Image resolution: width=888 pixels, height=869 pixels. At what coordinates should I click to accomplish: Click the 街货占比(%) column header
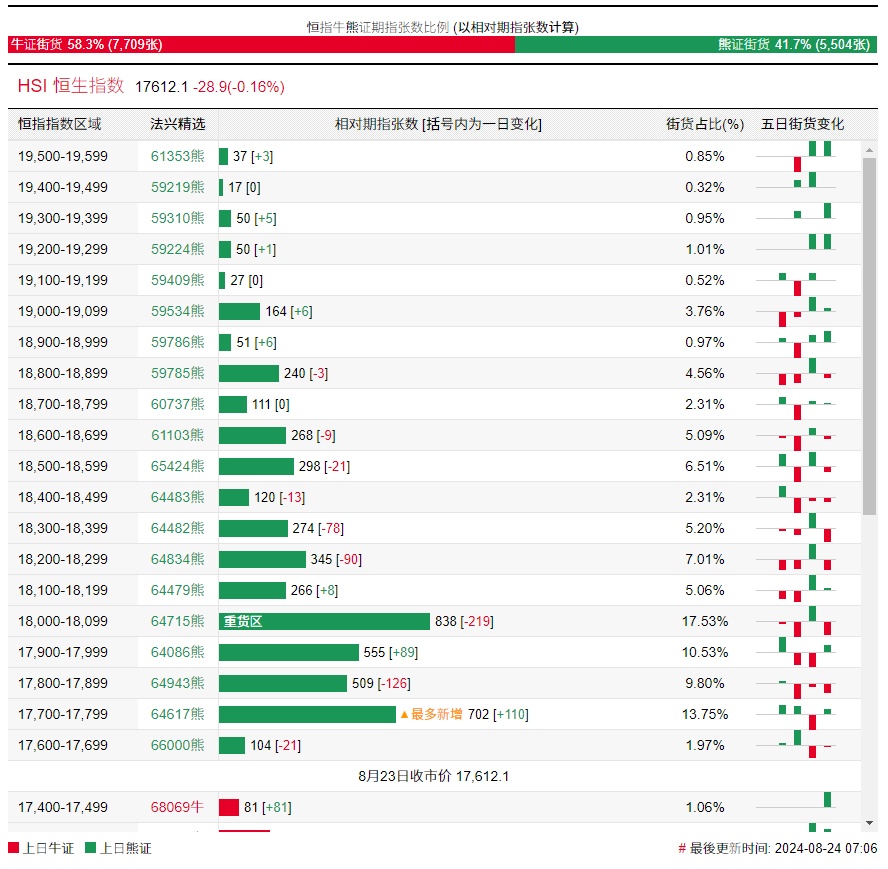[705, 124]
